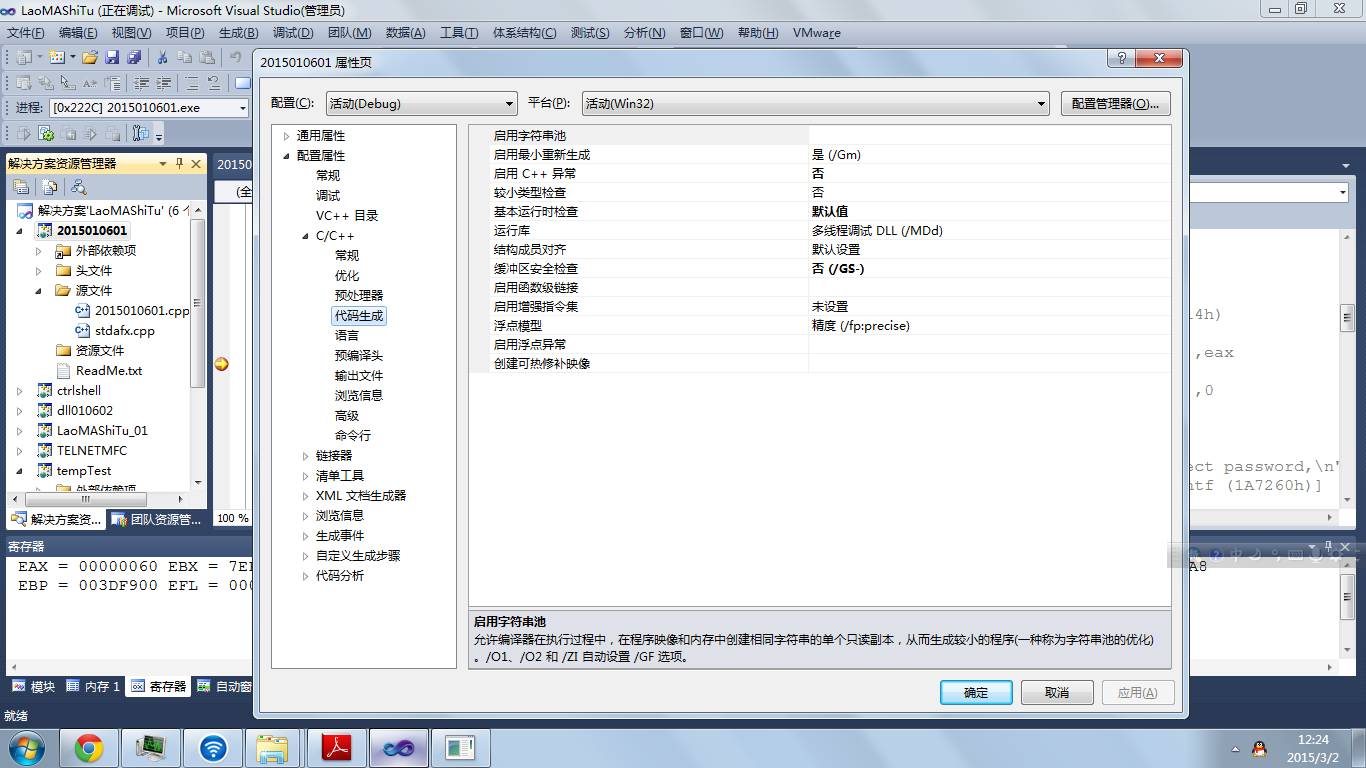The height and width of the screenshot is (768, 1366).
Task: Select 预处理器 in the property tree
Action: pyautogui.click(x=359, y=296)
